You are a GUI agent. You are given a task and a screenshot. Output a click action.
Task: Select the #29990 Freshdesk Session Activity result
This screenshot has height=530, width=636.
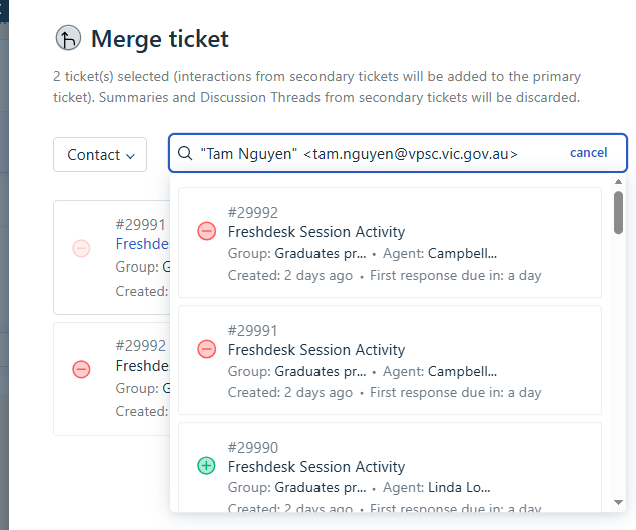390,467
